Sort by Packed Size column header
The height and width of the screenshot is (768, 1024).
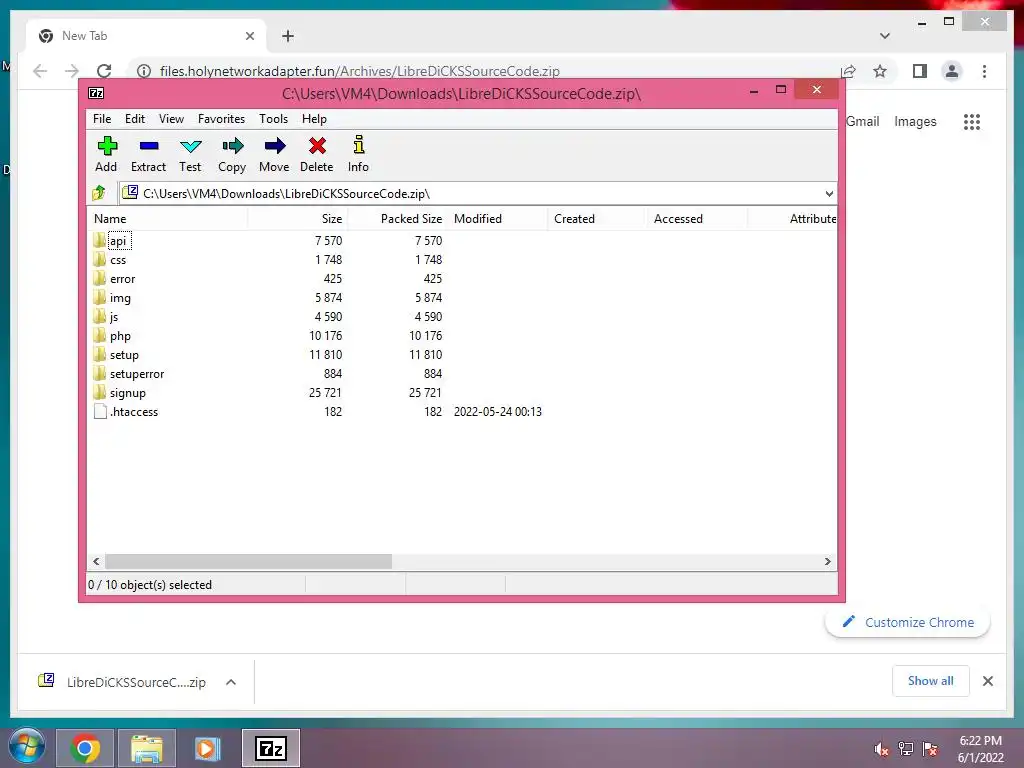pyautogui.click(x=397, y=219)
